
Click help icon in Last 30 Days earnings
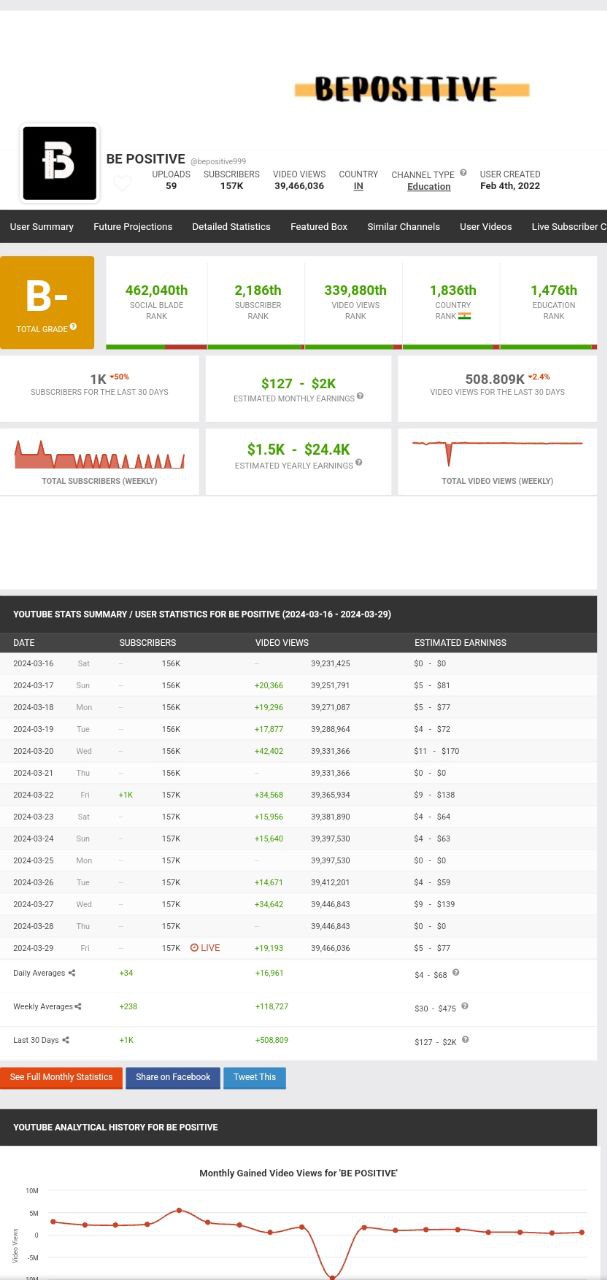click(465, 1040)
